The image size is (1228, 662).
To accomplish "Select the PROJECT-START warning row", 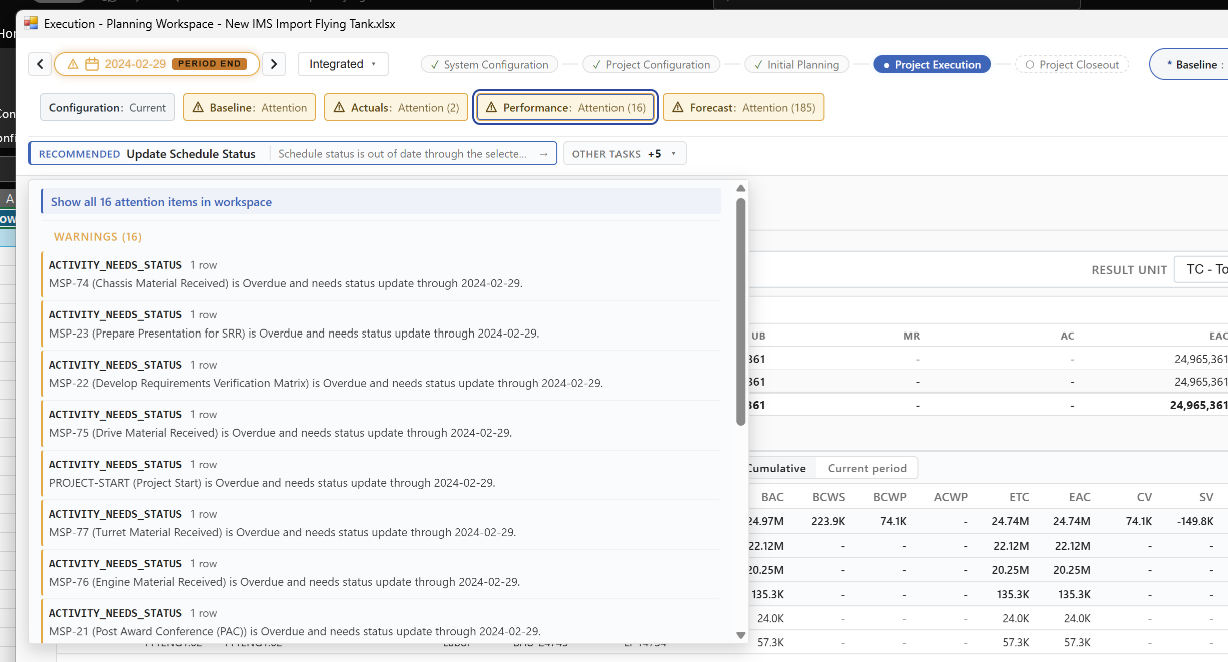I will coord(381,473).
